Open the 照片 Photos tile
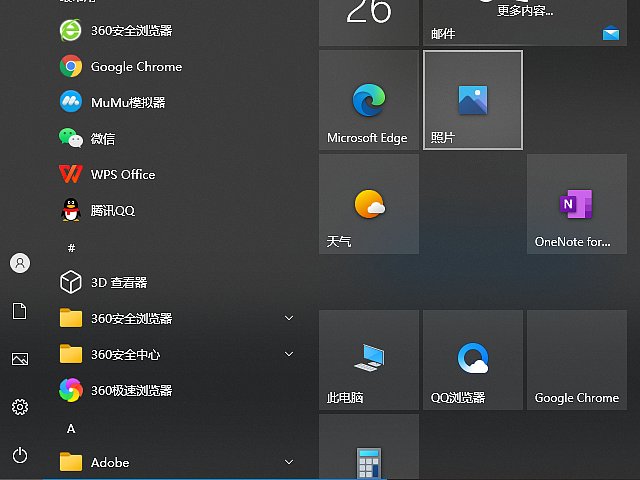Viewport: 640px width, 480px height. (x=473, y=100)
